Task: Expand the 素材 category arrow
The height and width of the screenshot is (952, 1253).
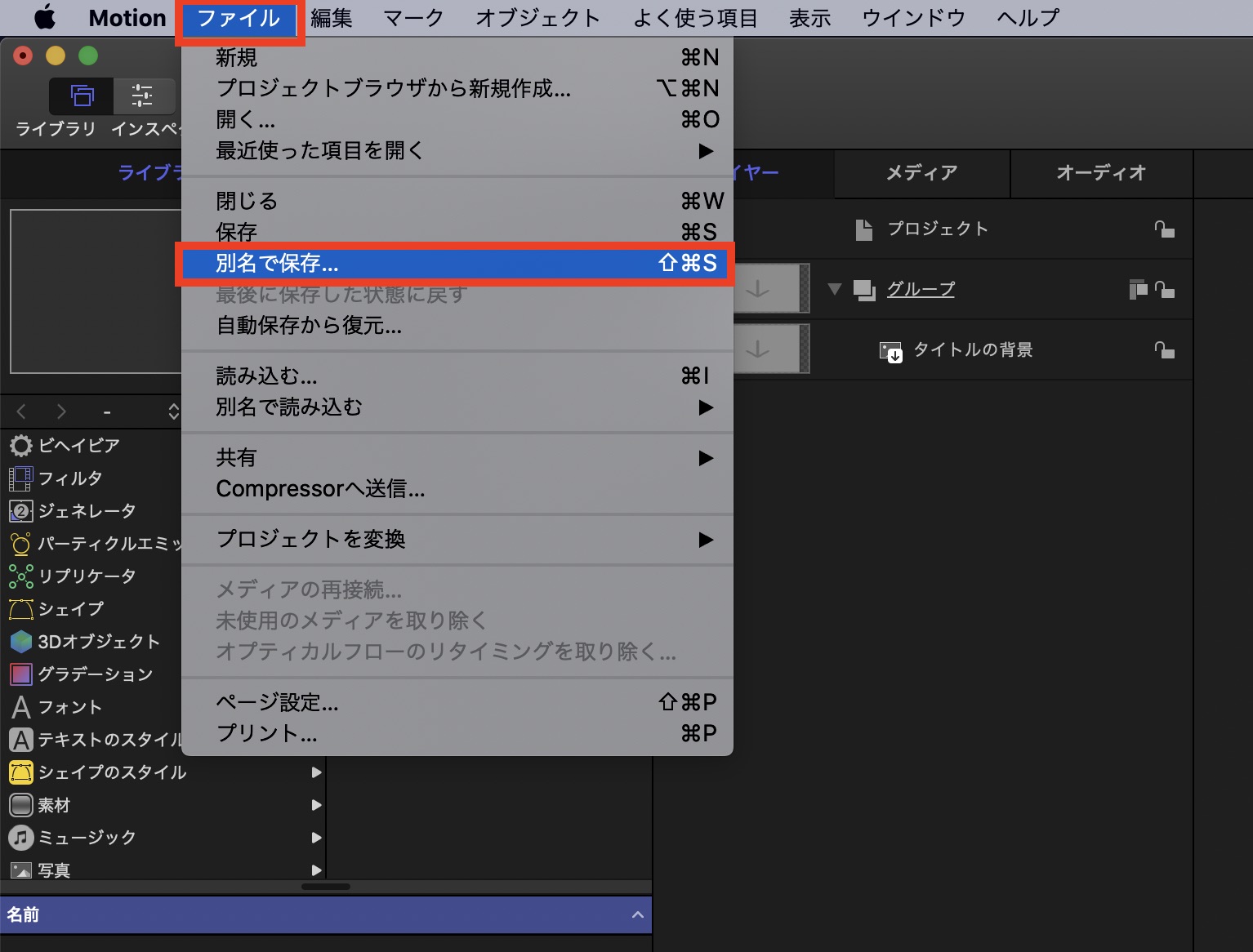Action: point(316,805)
